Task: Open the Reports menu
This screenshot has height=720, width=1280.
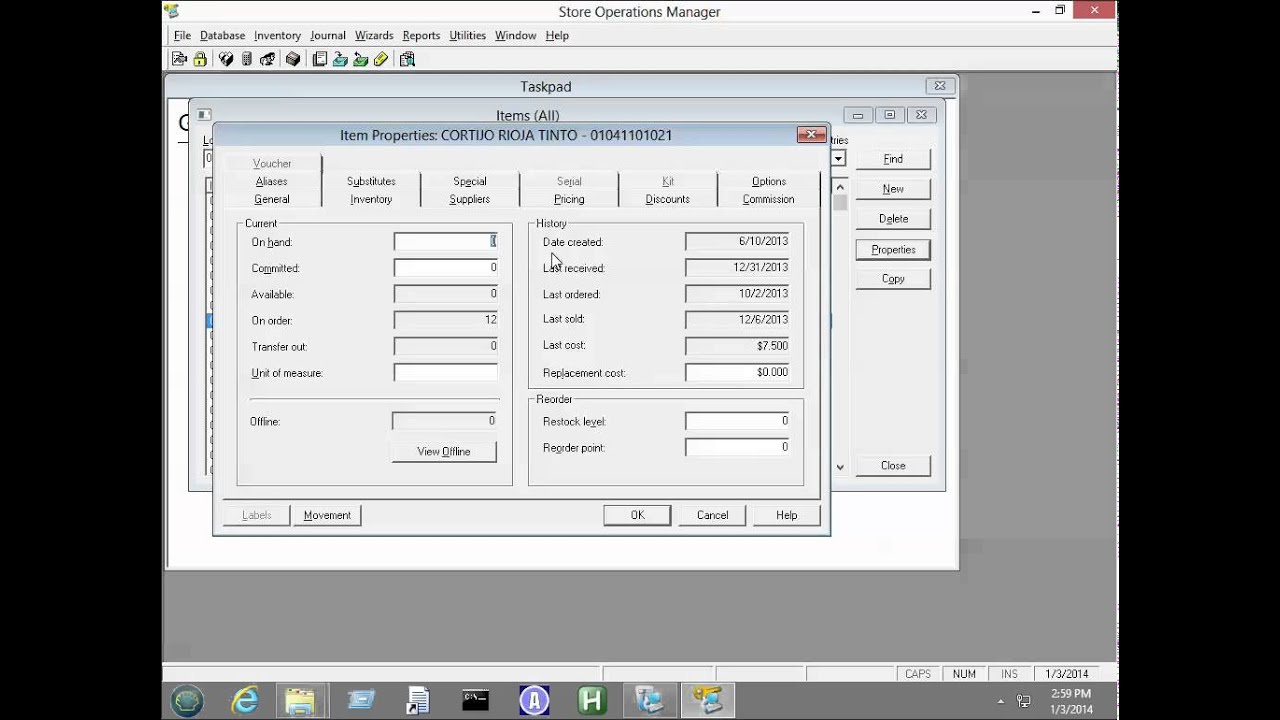Action: [421, 35]
